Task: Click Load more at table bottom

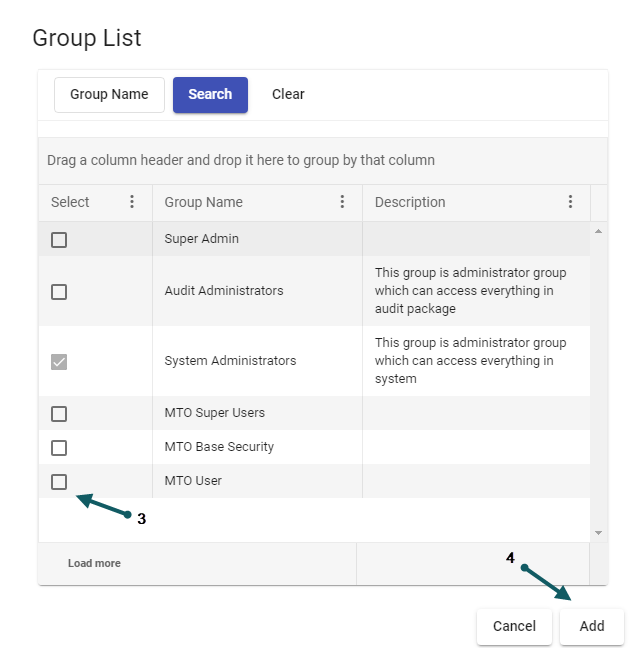Action: point(94,564)
